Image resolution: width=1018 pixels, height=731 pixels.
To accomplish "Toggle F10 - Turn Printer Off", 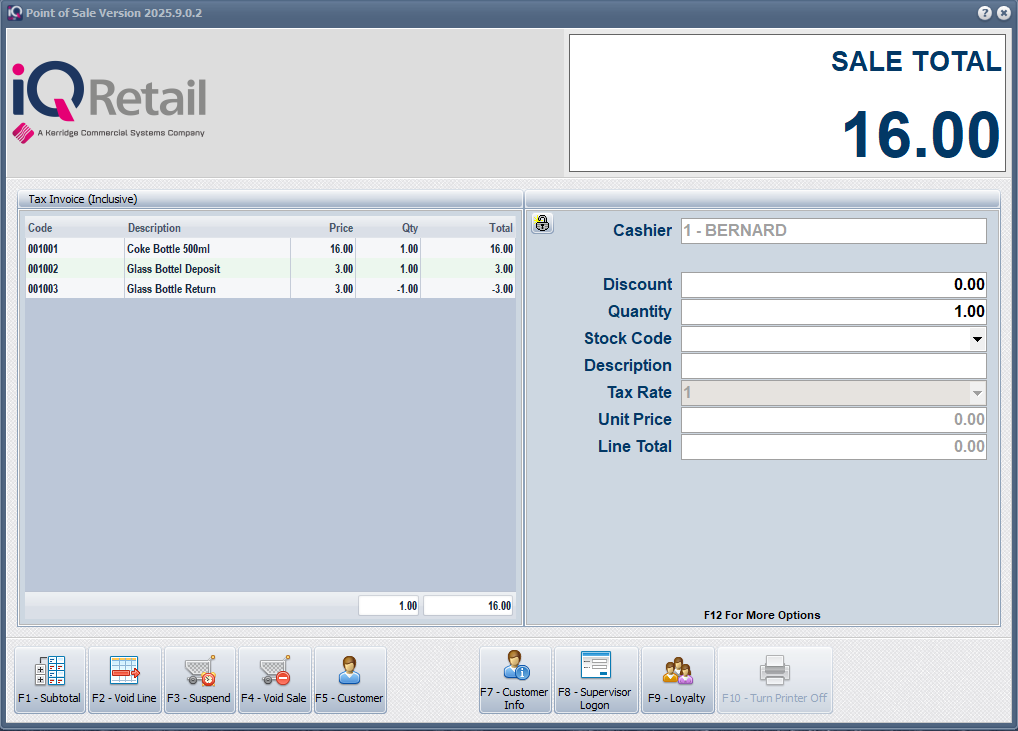I will point(775,680).
